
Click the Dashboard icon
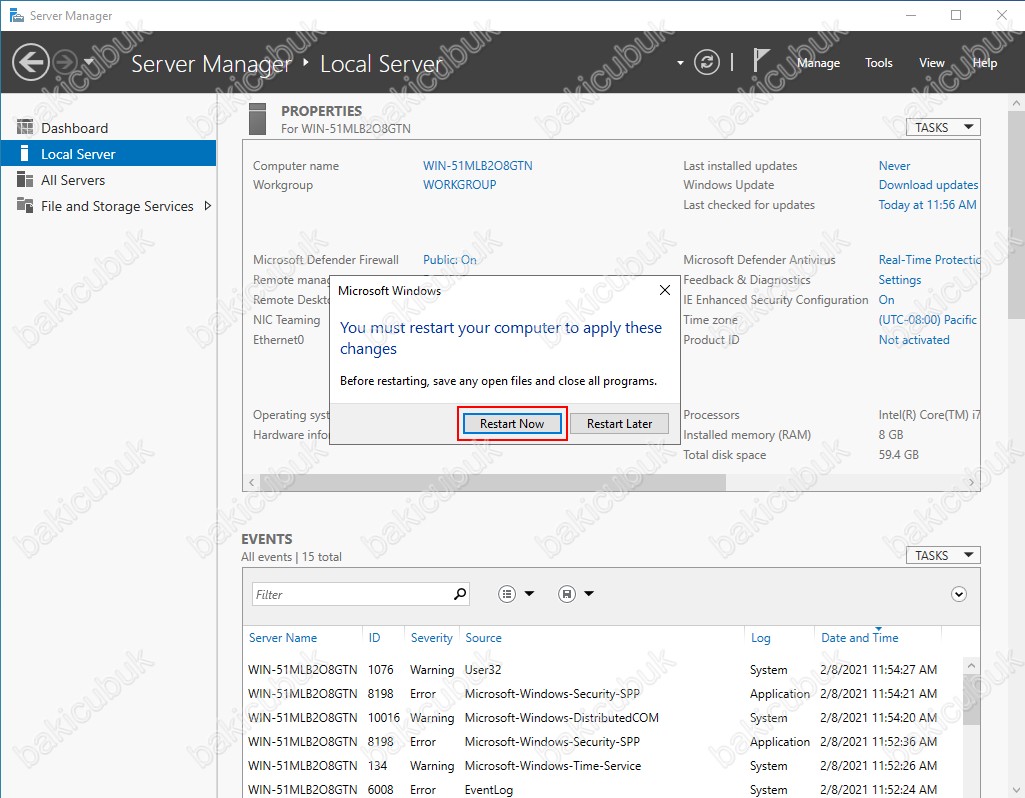[25, 127]
